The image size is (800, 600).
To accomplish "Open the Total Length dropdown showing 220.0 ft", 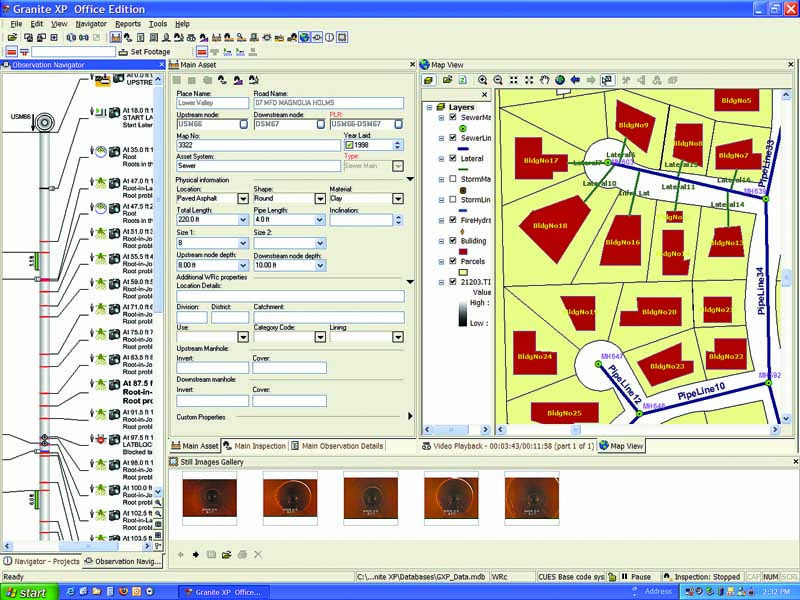I will [x=243, y=220].
